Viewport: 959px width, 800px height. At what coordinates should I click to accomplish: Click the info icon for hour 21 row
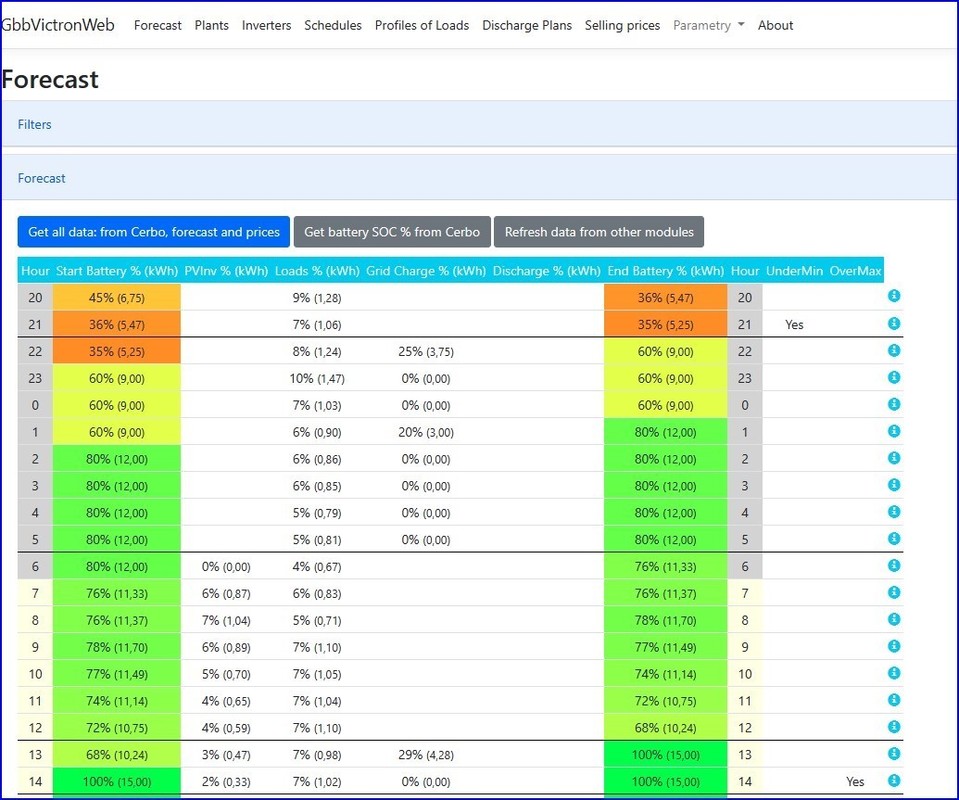[894, 323]
